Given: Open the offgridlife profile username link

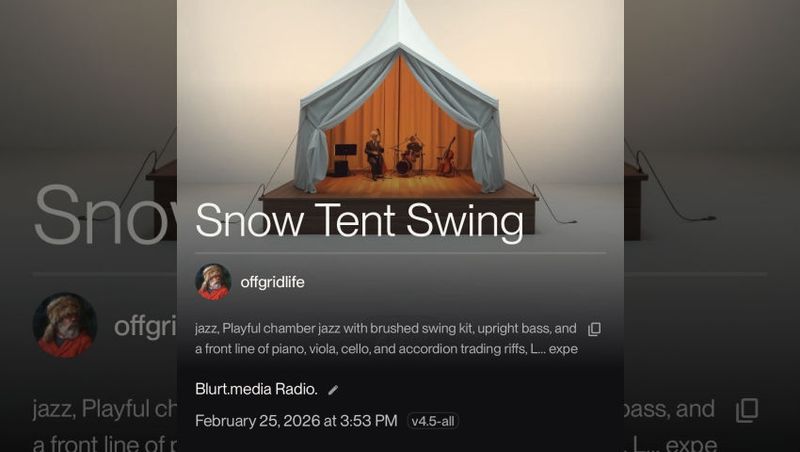Looking at the screenshot, I should point(272,282).
